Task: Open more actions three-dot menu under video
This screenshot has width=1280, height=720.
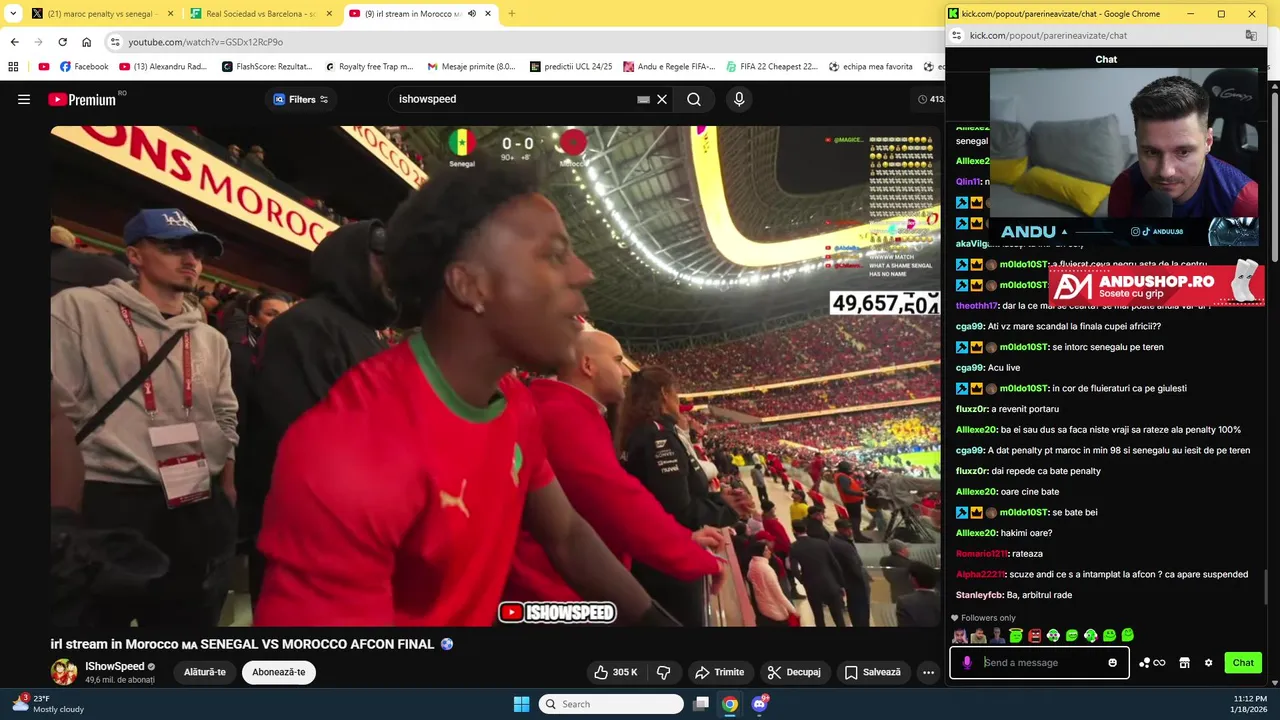Action: click(928, 672)
